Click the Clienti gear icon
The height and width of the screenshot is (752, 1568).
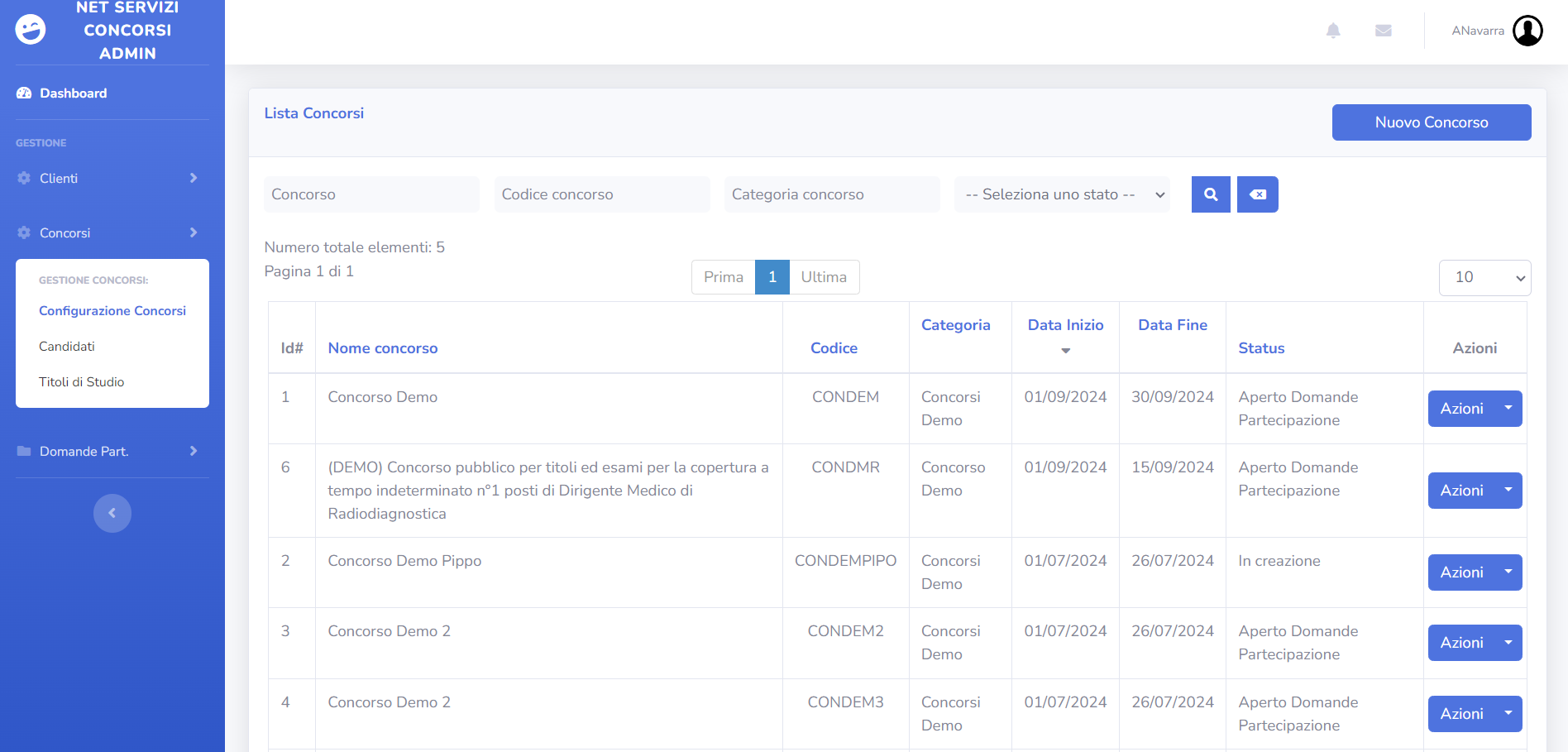tap(24, 178)
